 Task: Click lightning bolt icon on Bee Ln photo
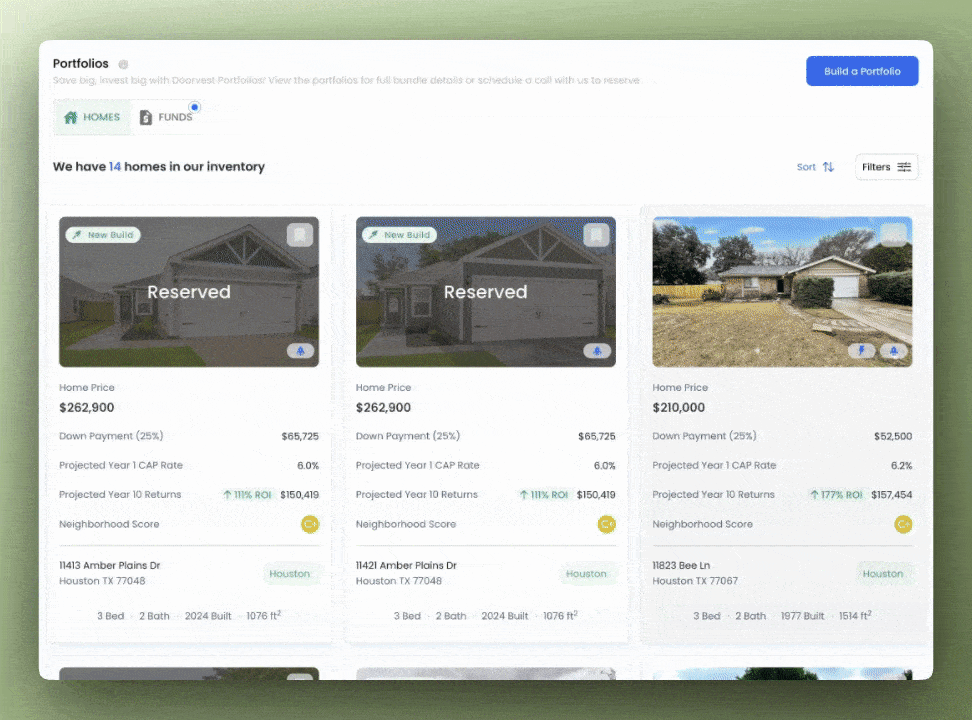pos(861,351)
